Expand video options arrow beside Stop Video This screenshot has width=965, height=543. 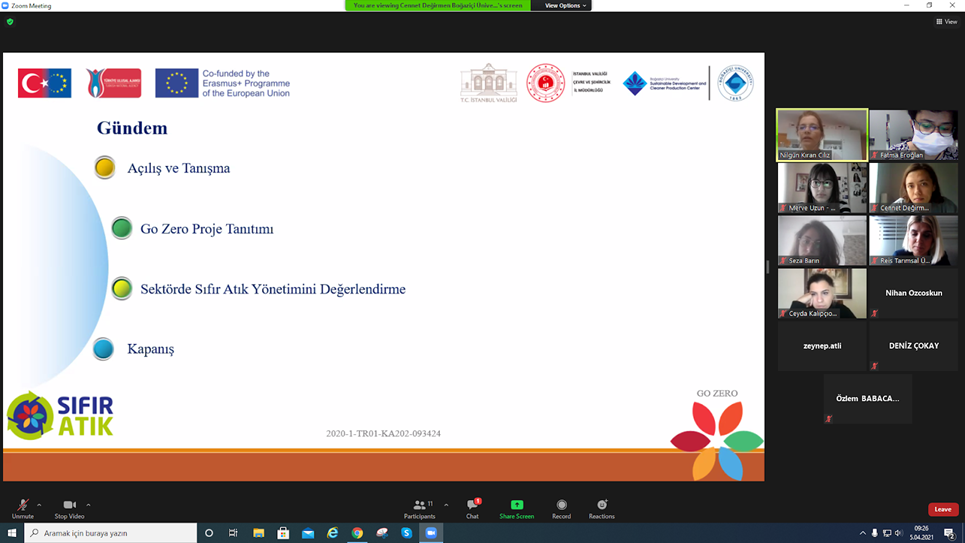coord(88,505)
